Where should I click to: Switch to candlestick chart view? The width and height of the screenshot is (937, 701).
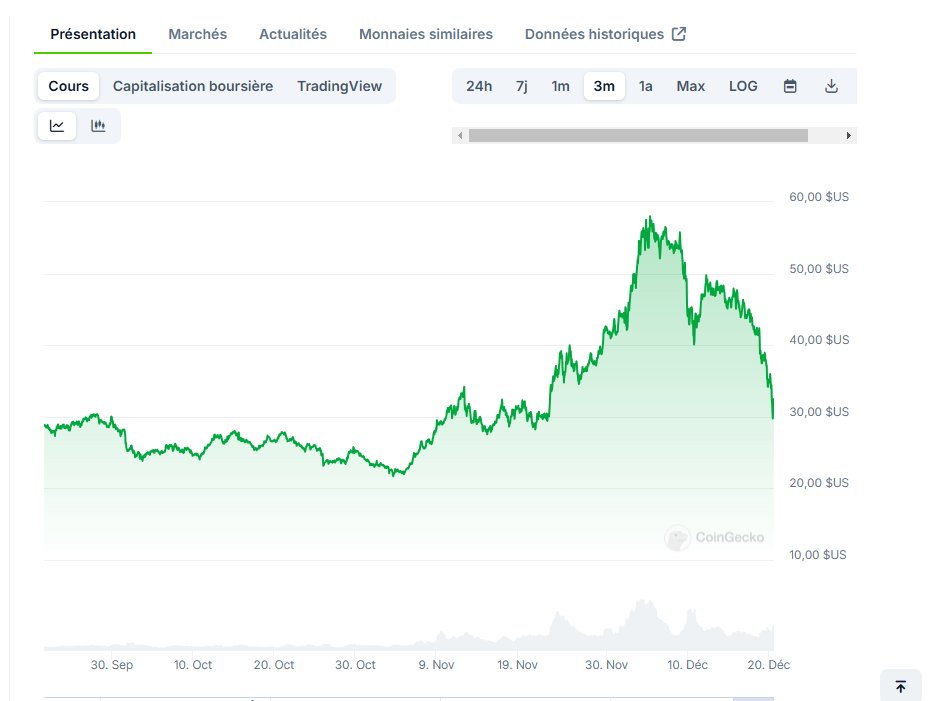click(x=97, y=125)
